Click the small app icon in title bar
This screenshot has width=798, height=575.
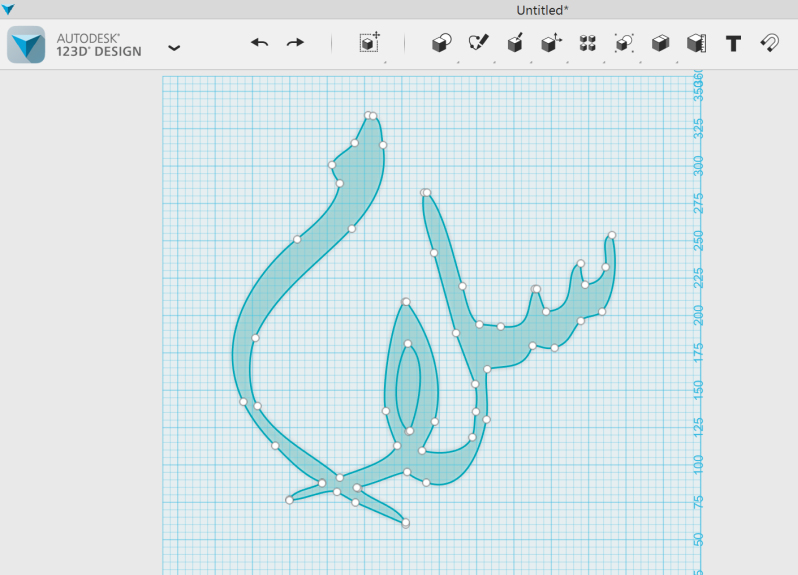(x=8, y=9)
